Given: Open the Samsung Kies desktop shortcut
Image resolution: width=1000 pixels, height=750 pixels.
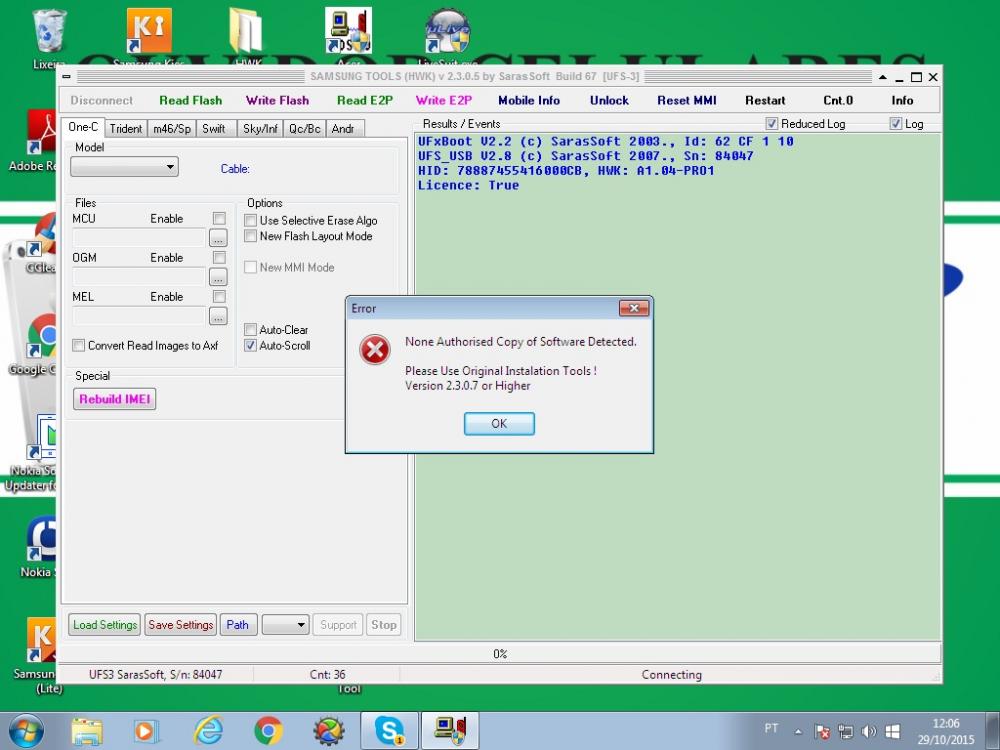Looking at the screenshot, I should pos(149,38).
